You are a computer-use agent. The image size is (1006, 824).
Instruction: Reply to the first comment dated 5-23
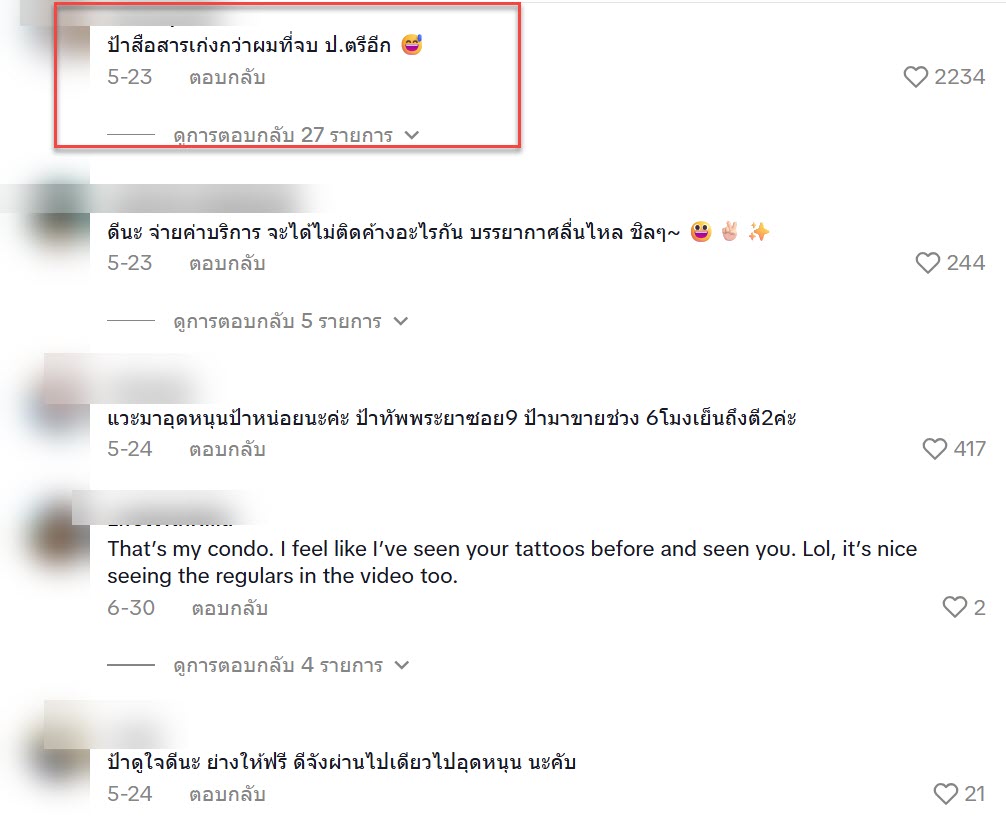pyautogui.click(x=227, y=78)
